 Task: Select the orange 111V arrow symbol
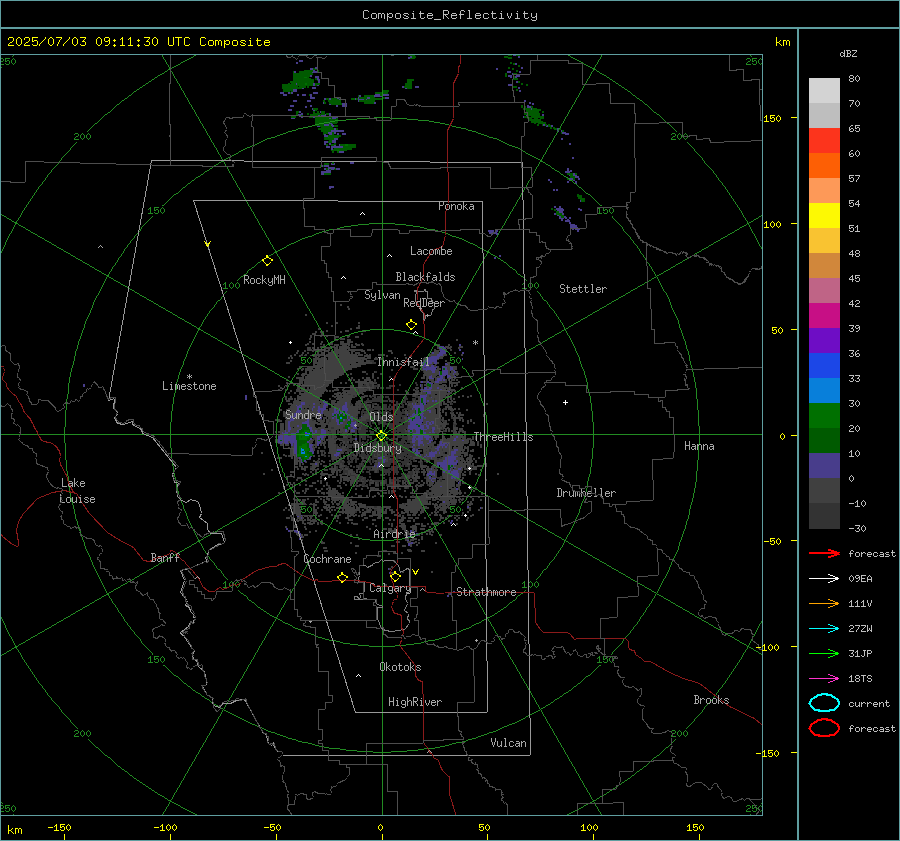pos(824,603)
